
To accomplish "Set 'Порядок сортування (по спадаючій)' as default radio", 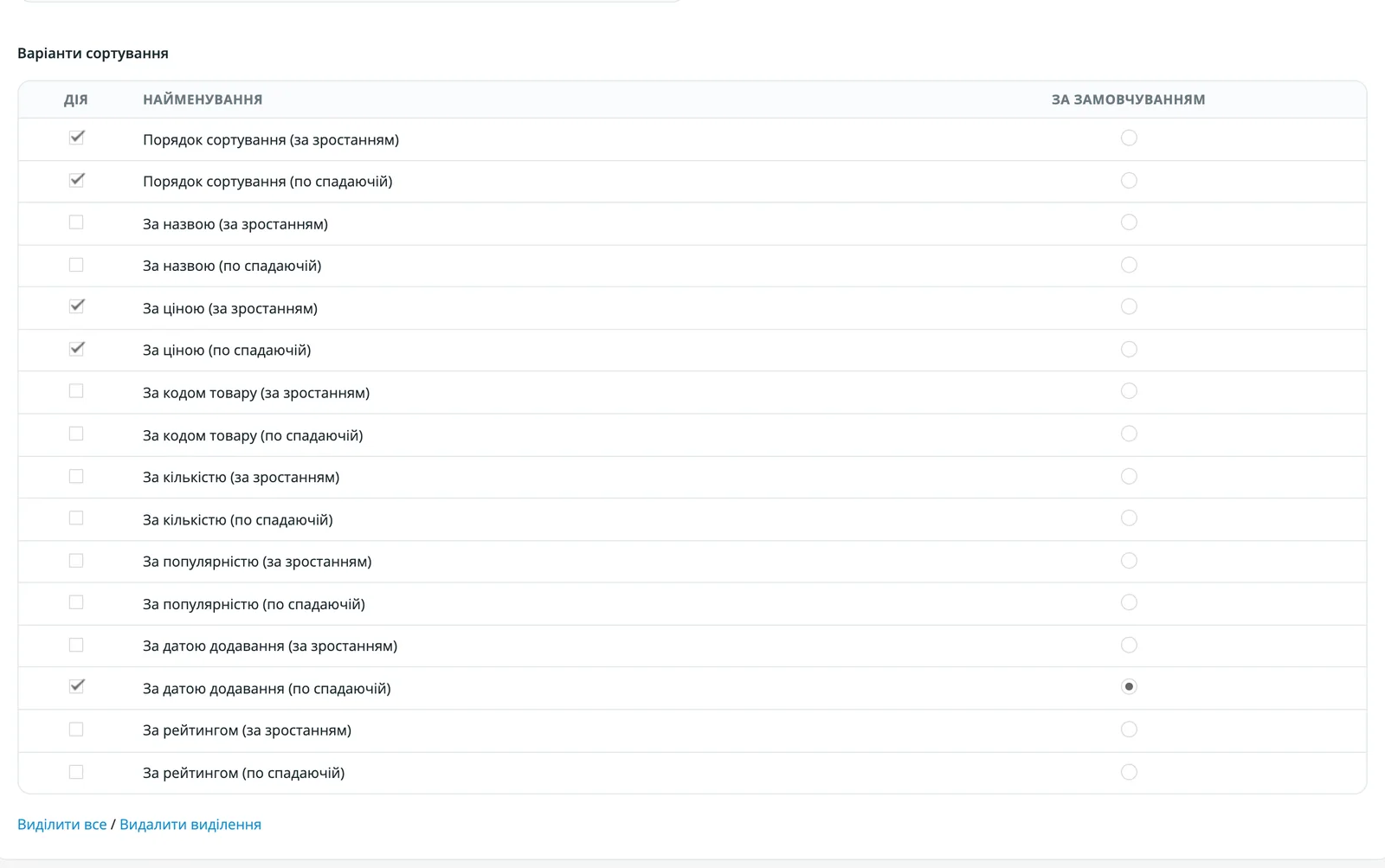I will (1129, 181).
